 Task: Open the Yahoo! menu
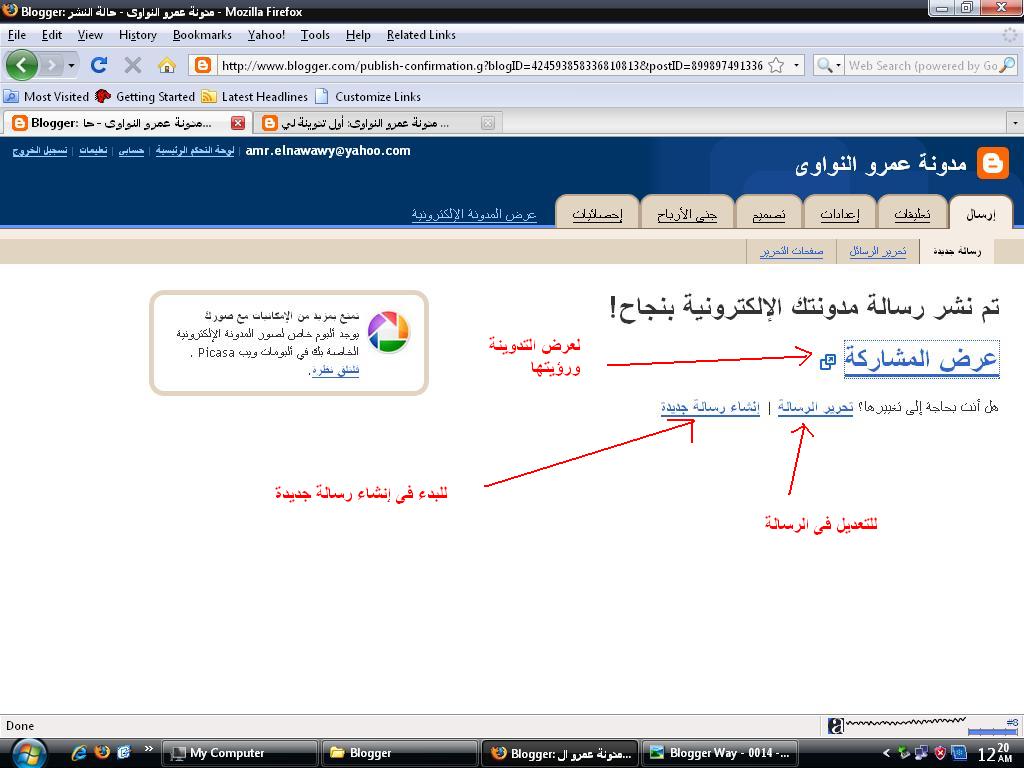click(x=266, y=35)
